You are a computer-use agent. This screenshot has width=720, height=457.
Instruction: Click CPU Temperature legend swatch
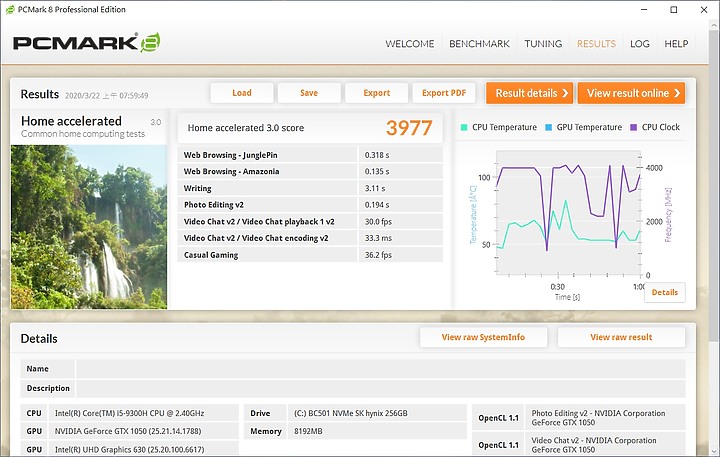tap(464, 127)
